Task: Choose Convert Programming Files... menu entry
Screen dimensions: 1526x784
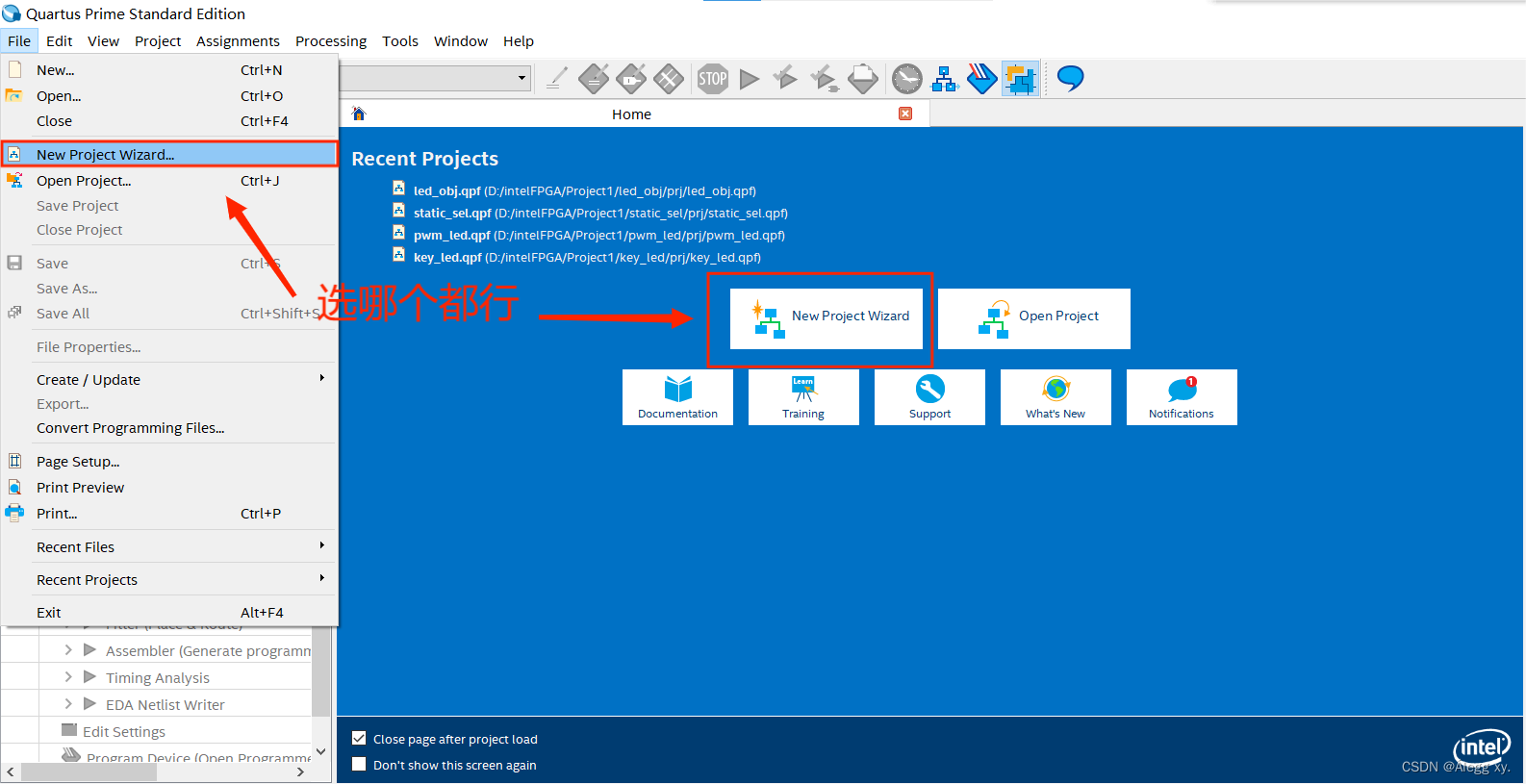Action: coord(169,428)
